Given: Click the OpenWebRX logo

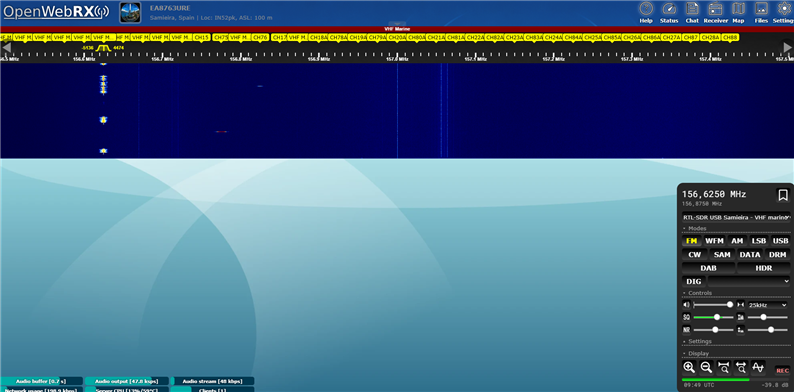Looking at the screenshot, I should 56,12.
